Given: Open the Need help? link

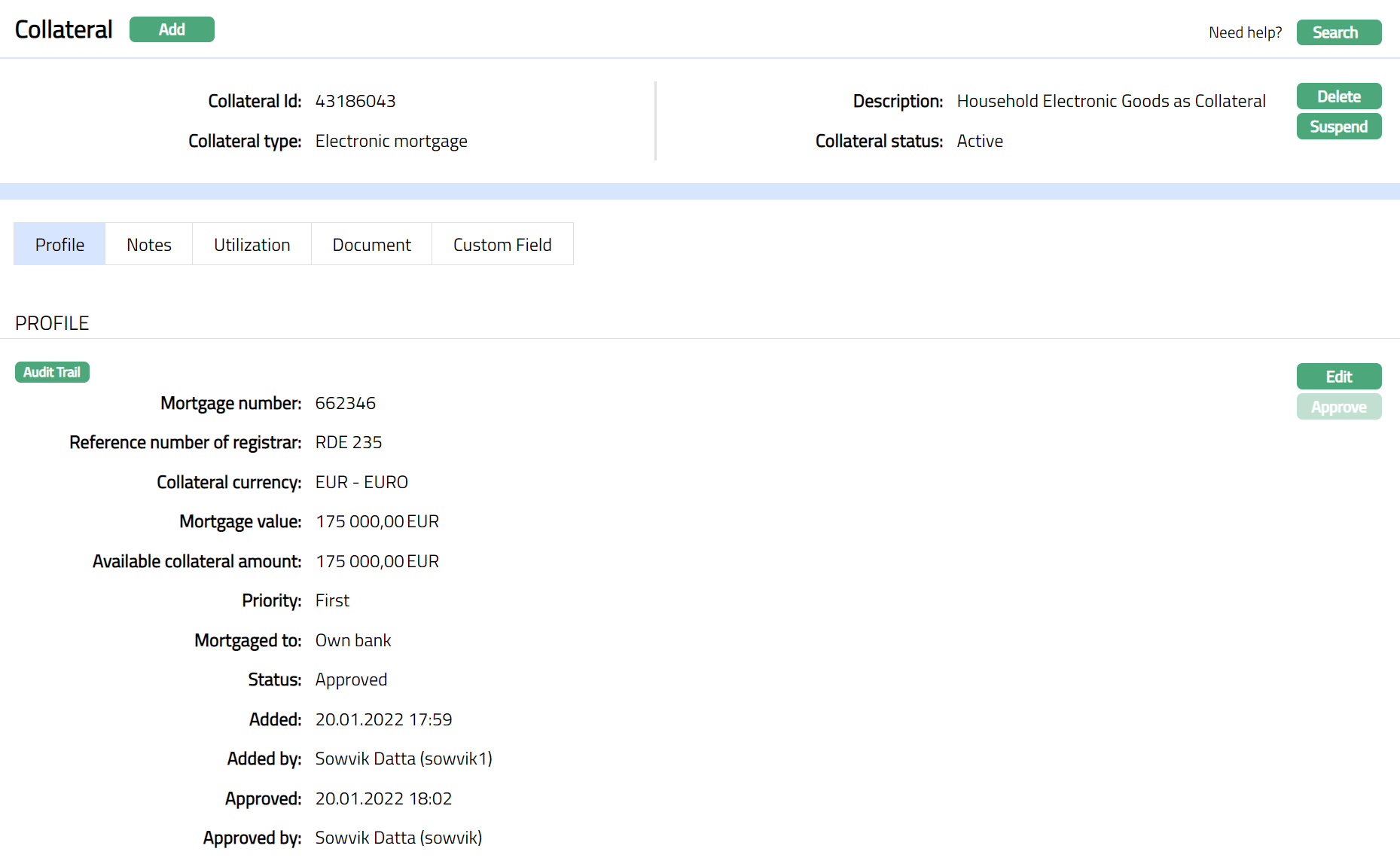Looking at the screenshot, I should (x=1244, y=32).
